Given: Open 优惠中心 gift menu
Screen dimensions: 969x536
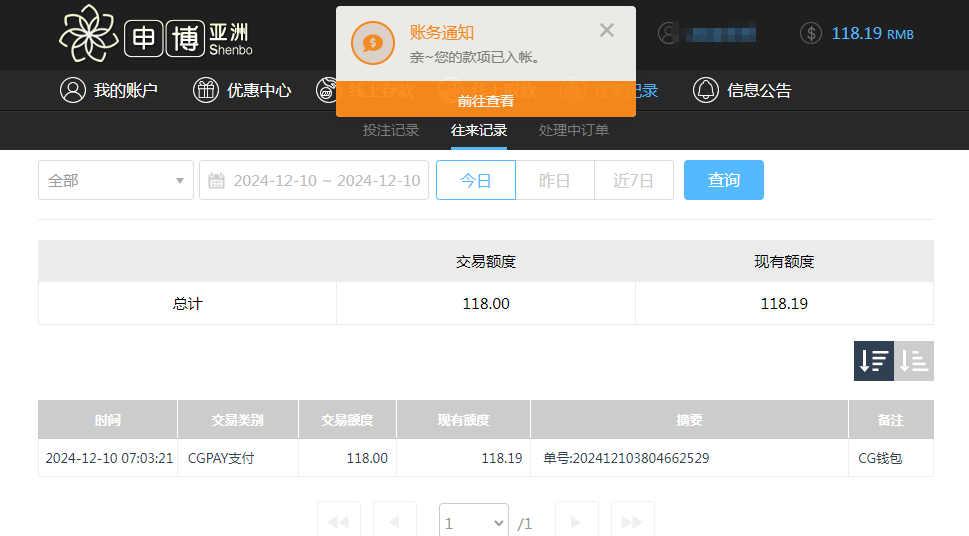Looking at the screenshot, I should (242, 90).
